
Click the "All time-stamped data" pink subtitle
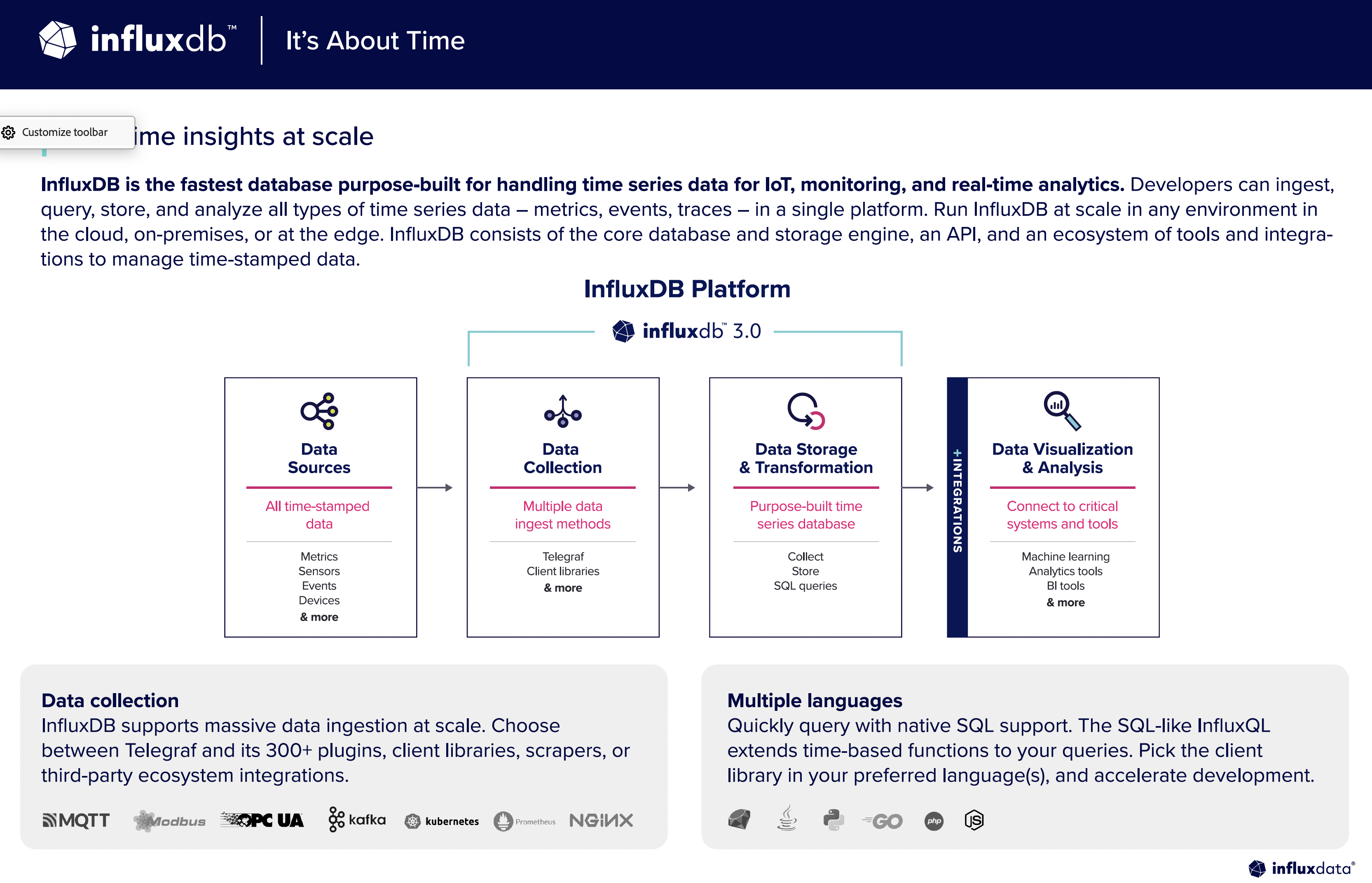pyautogui.click(x=318, y=515)
